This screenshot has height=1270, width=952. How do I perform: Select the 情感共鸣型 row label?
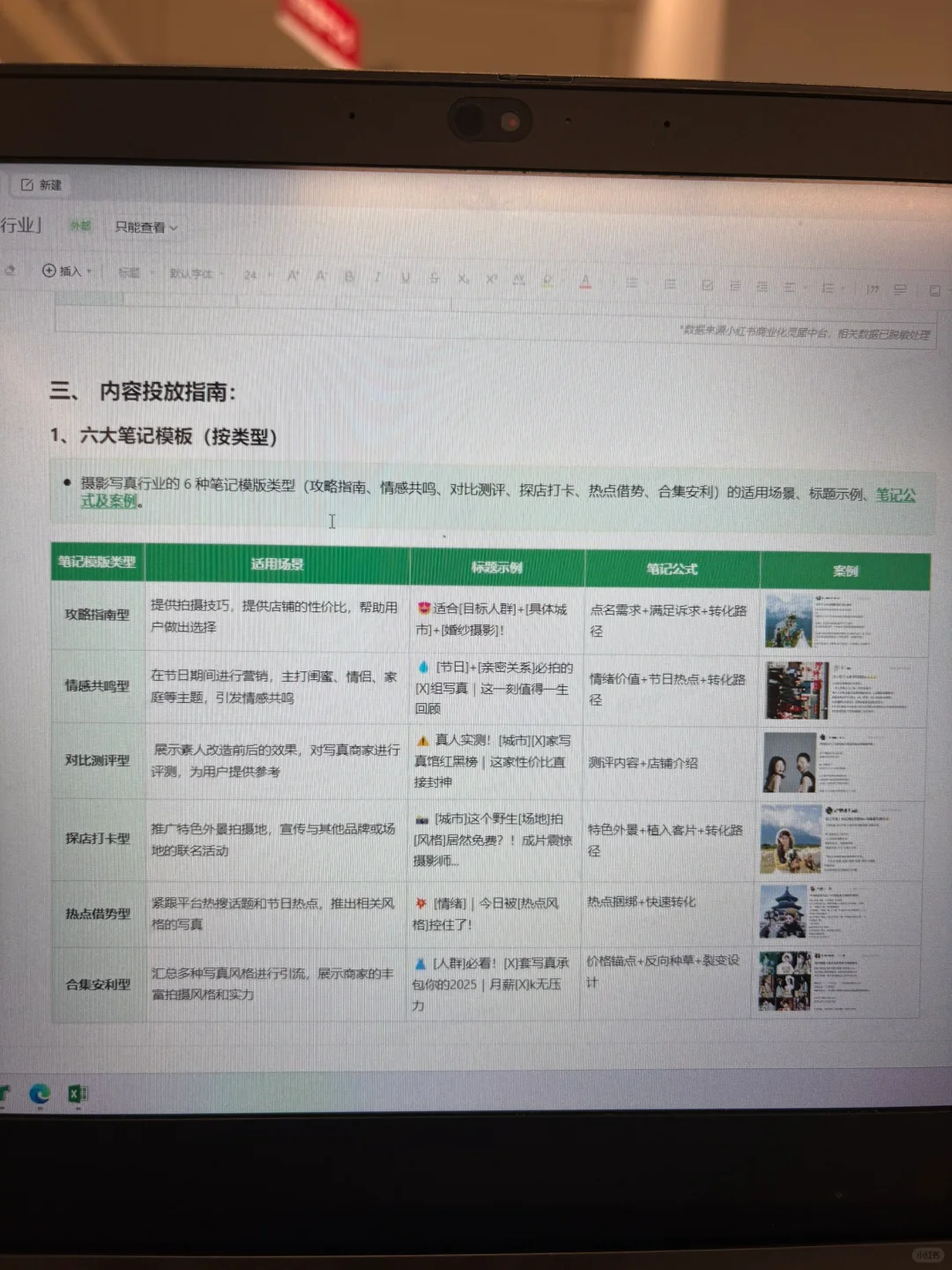click(x=97, y=685)
